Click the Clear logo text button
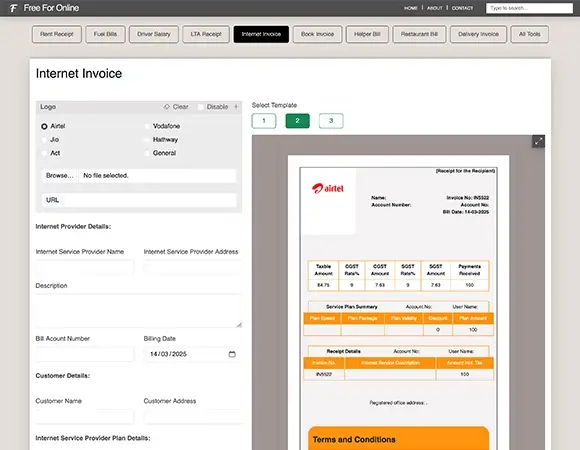This screenshot has width=580, height=450. (181, 107)
